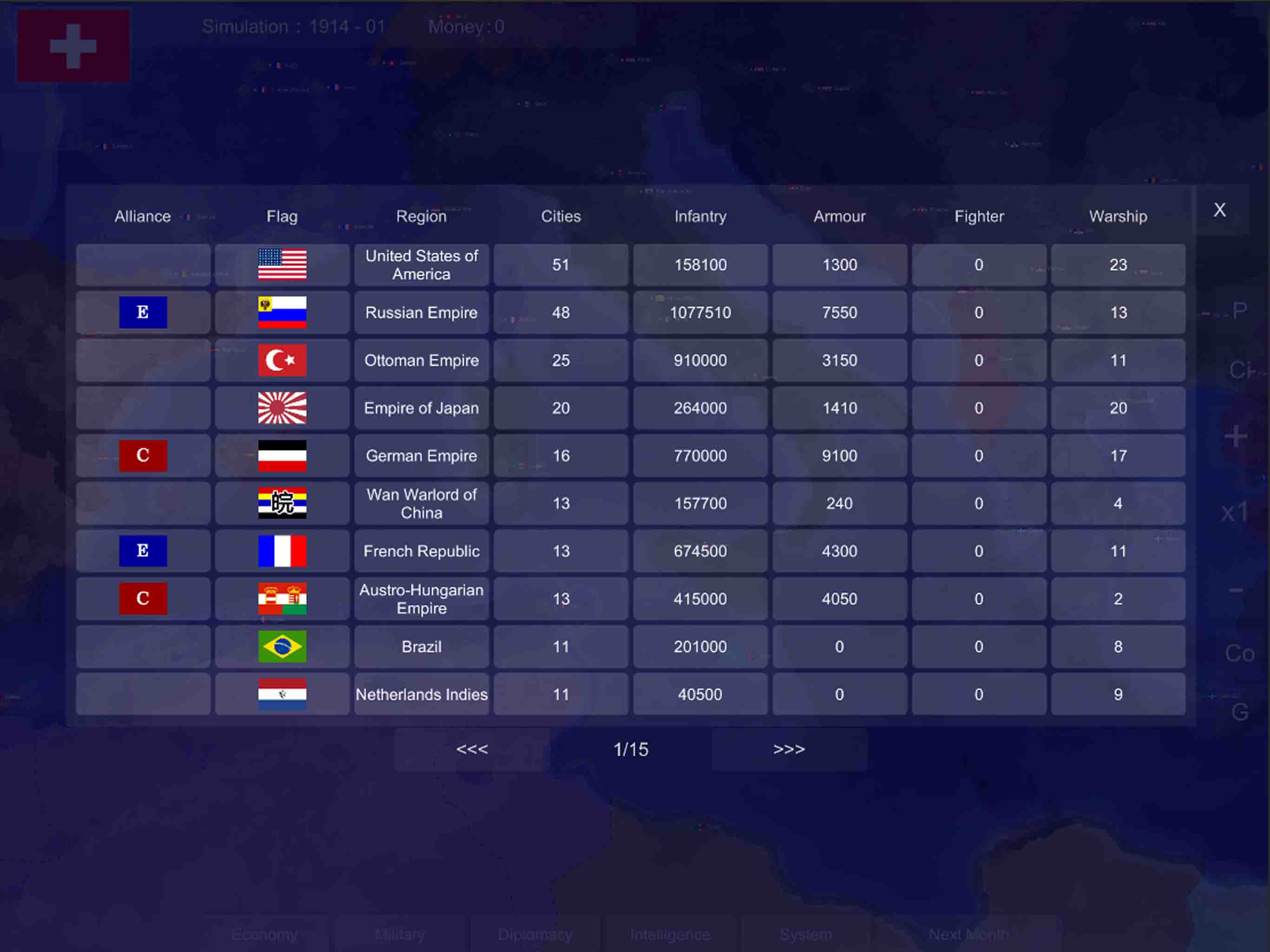Image resolution: width=1270 pixels, height=952 pixels.
Task: Select the Austro-Hungarian Empire region cell
Action: tap(422, 599)
